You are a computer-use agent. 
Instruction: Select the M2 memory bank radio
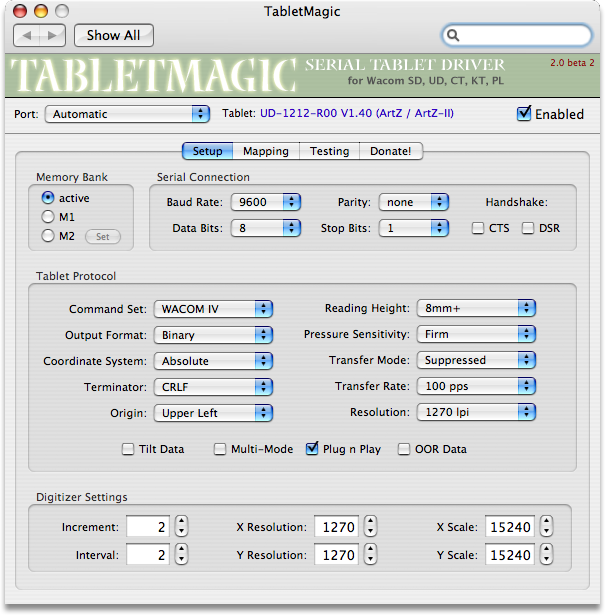click(48, 236)
